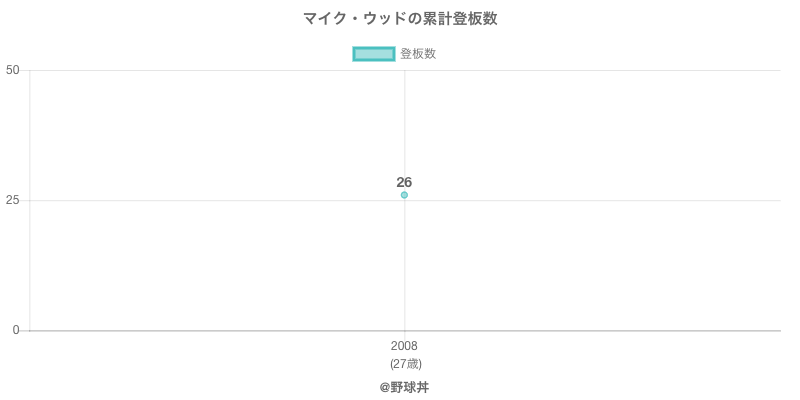Click the tick mark beside y-axis 0
800x400 pixels.
pyautogui.click(x=25, y=330)
